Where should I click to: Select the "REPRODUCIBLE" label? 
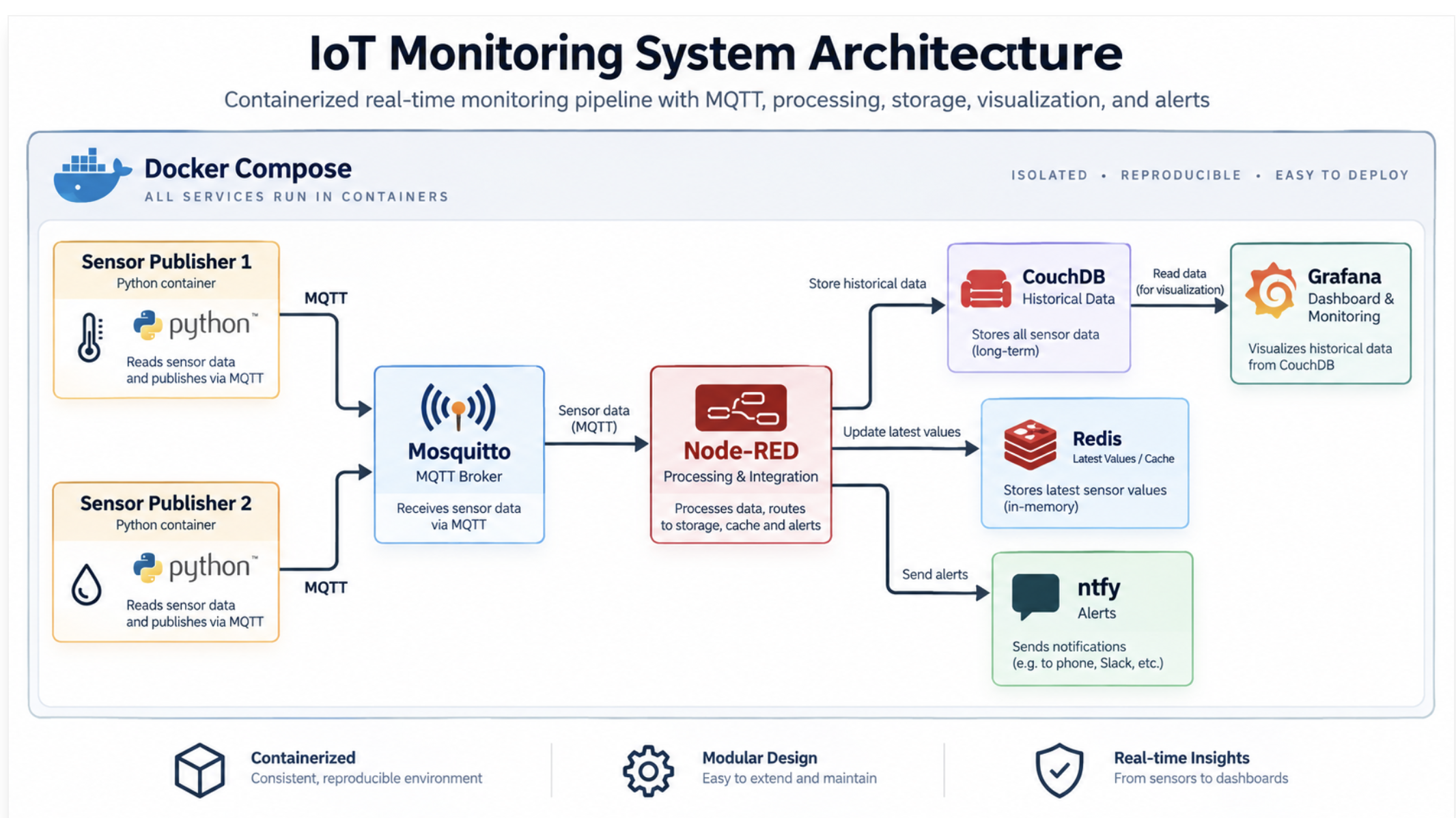(1181, 175)
